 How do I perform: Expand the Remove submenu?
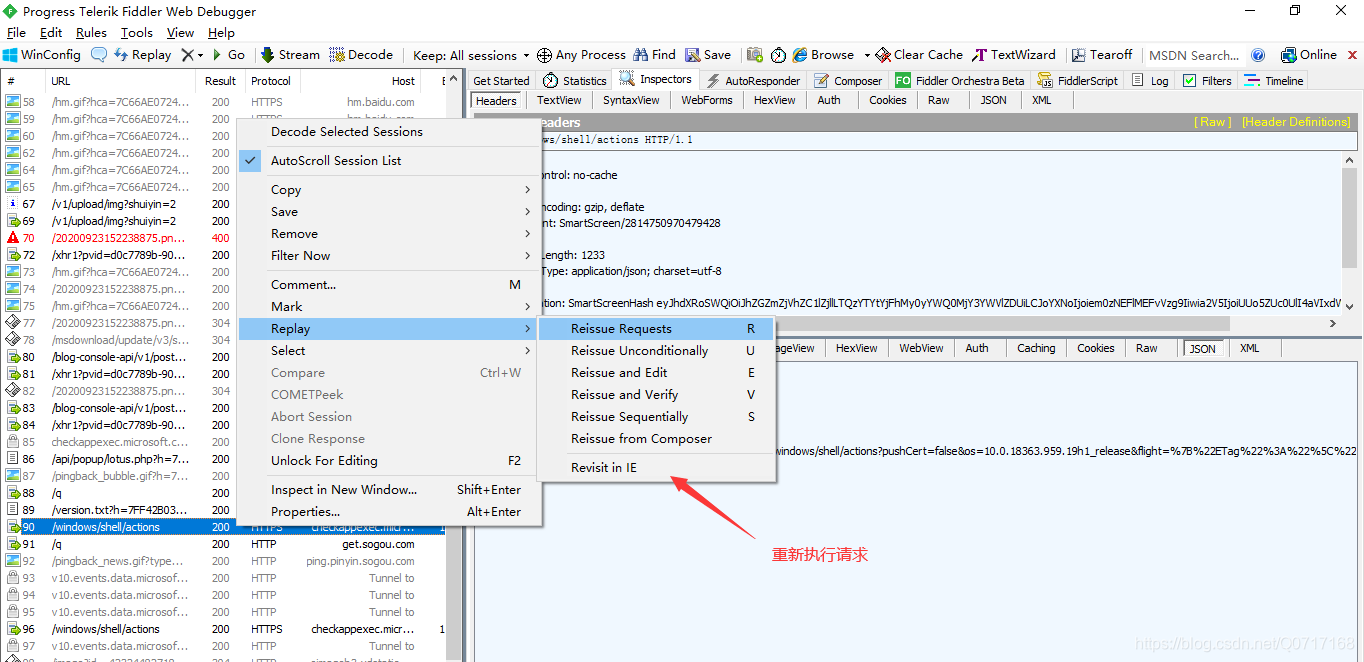(x=390, y=234)
